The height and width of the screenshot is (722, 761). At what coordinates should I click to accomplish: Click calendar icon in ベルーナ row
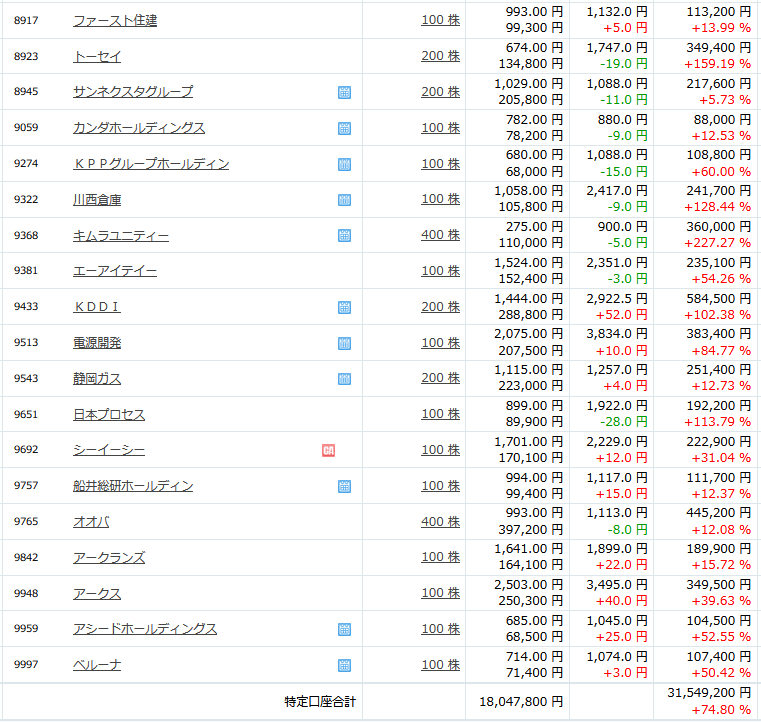click(x=344, y=665)
